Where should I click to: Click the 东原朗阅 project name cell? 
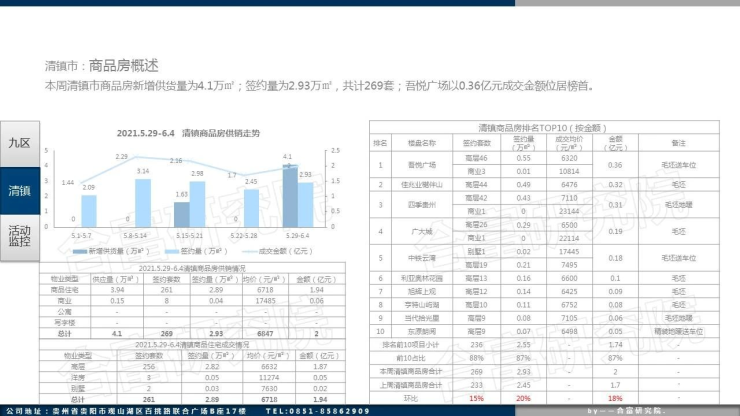[422, 331]
